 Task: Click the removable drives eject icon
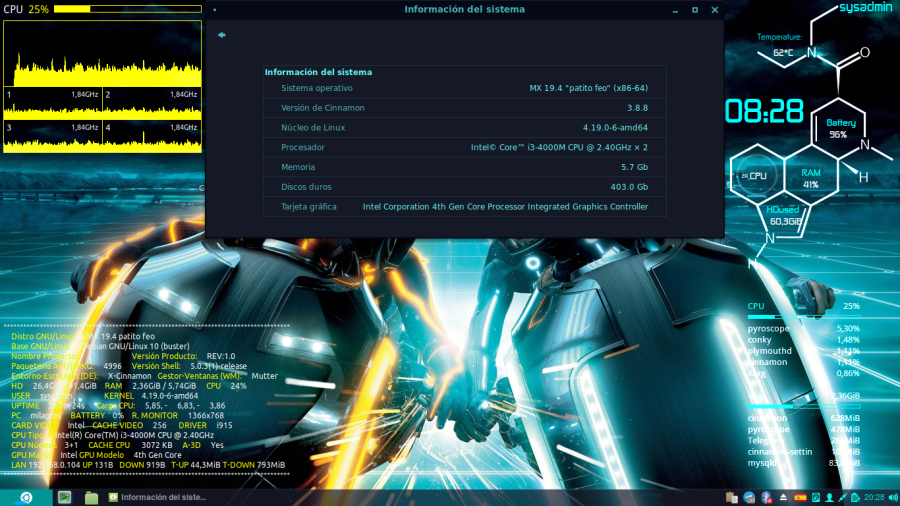783,497
